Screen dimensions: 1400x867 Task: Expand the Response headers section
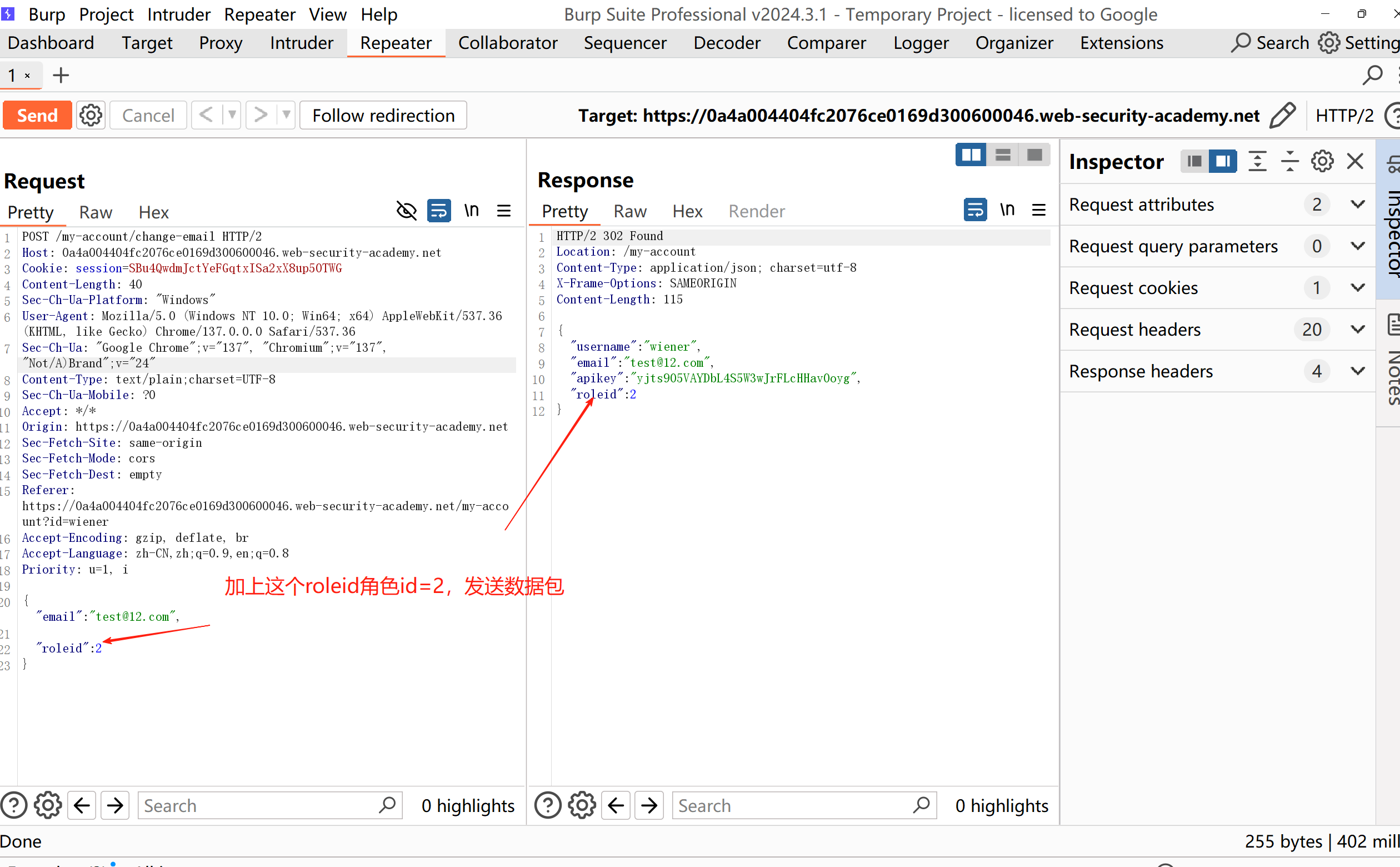pyautogui.click(x=1357, y=371)
